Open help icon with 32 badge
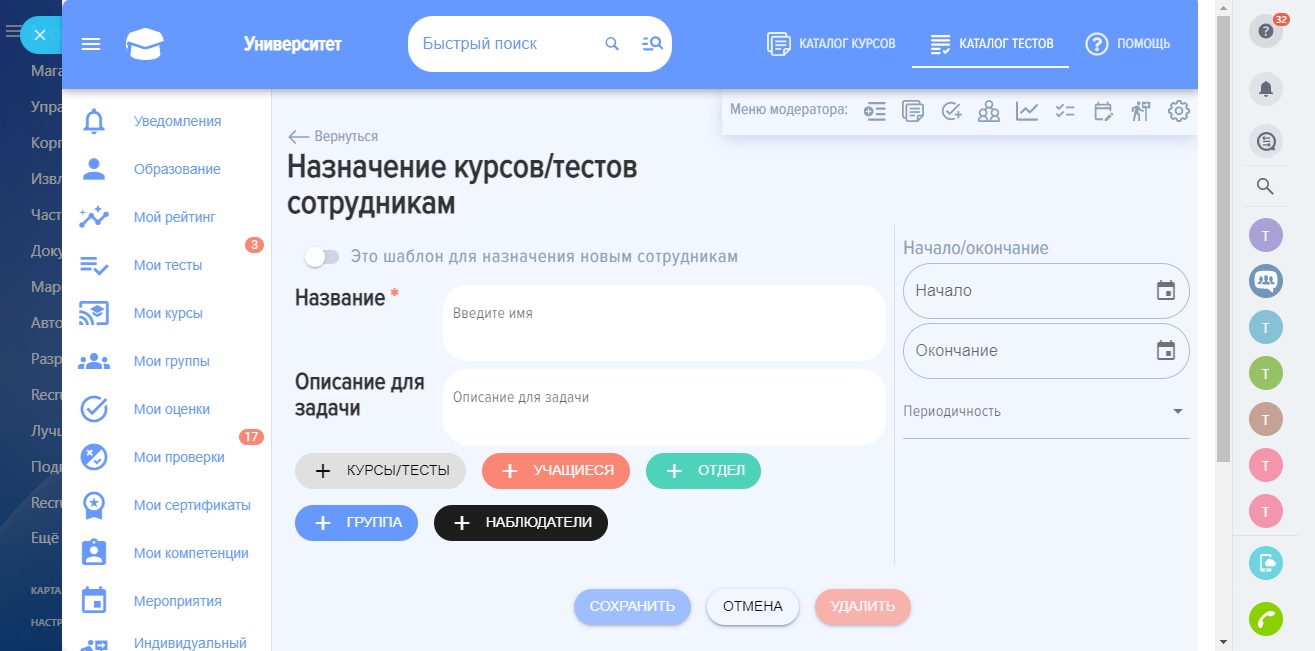Image resolution: width=1315 pixels, height=651 pixels. point(1266,31)
